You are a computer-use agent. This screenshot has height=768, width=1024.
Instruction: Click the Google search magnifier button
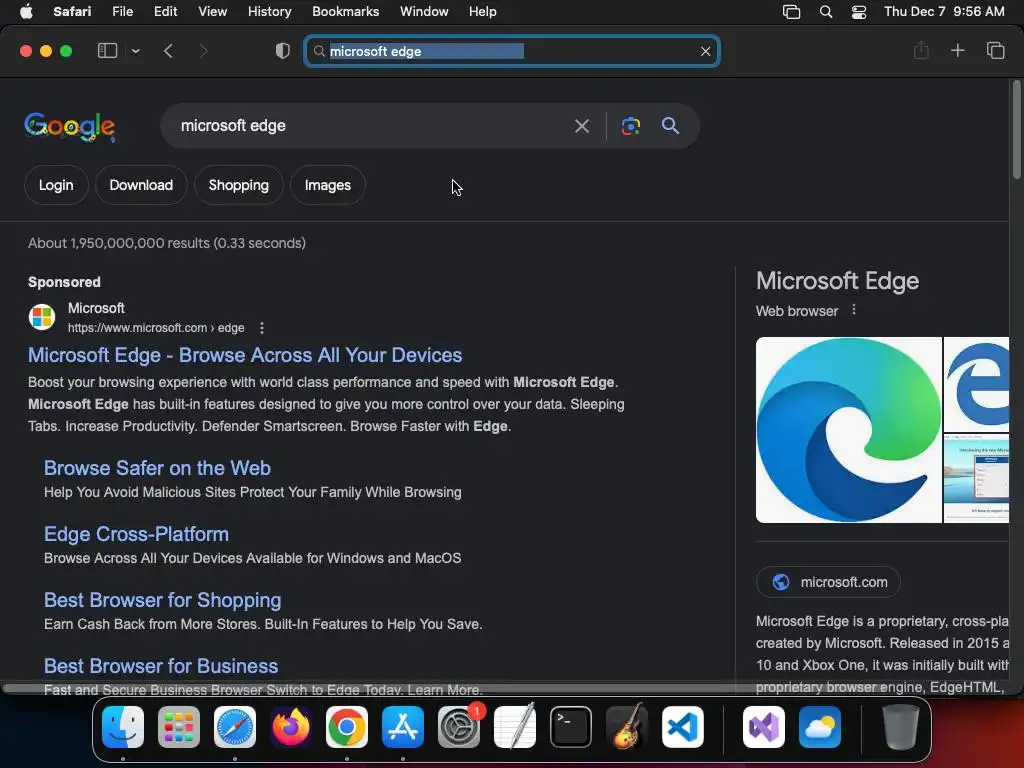pyautogui.click(x=670, y=125)
